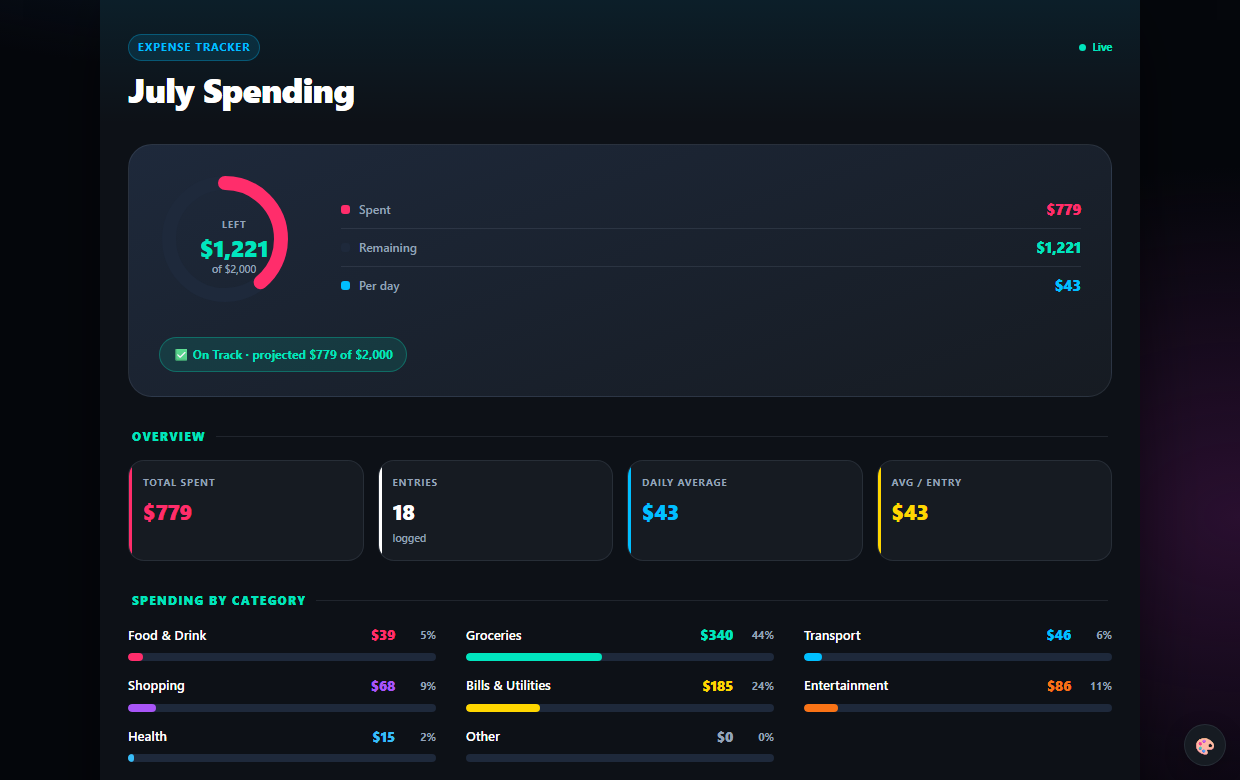Click the checkmark icon in On Track badge
This screenshot has height=780, width=1240.
181,354
